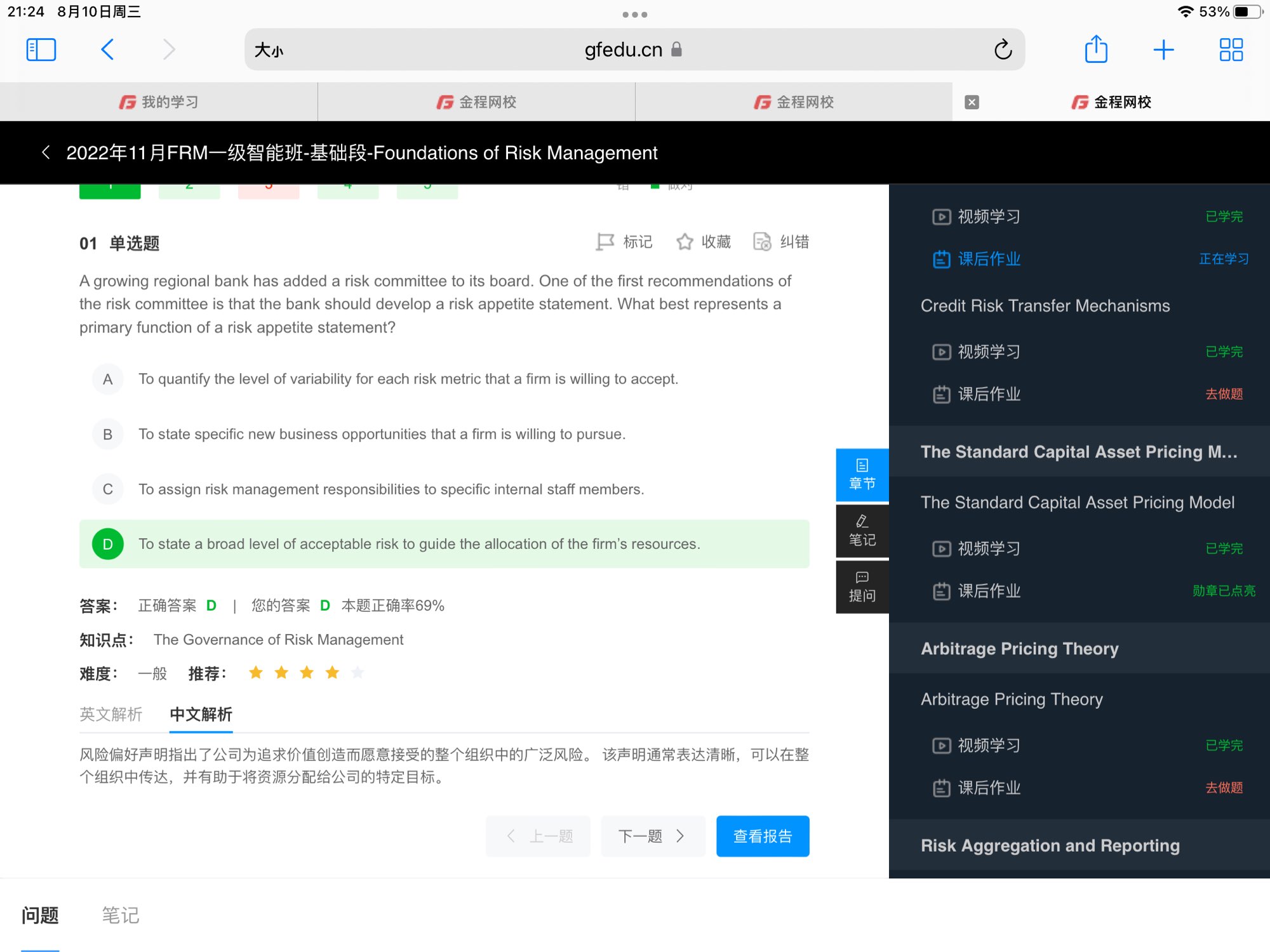Click the 查看报告 button
1270x952 pixels.
[x=763, y=836]
